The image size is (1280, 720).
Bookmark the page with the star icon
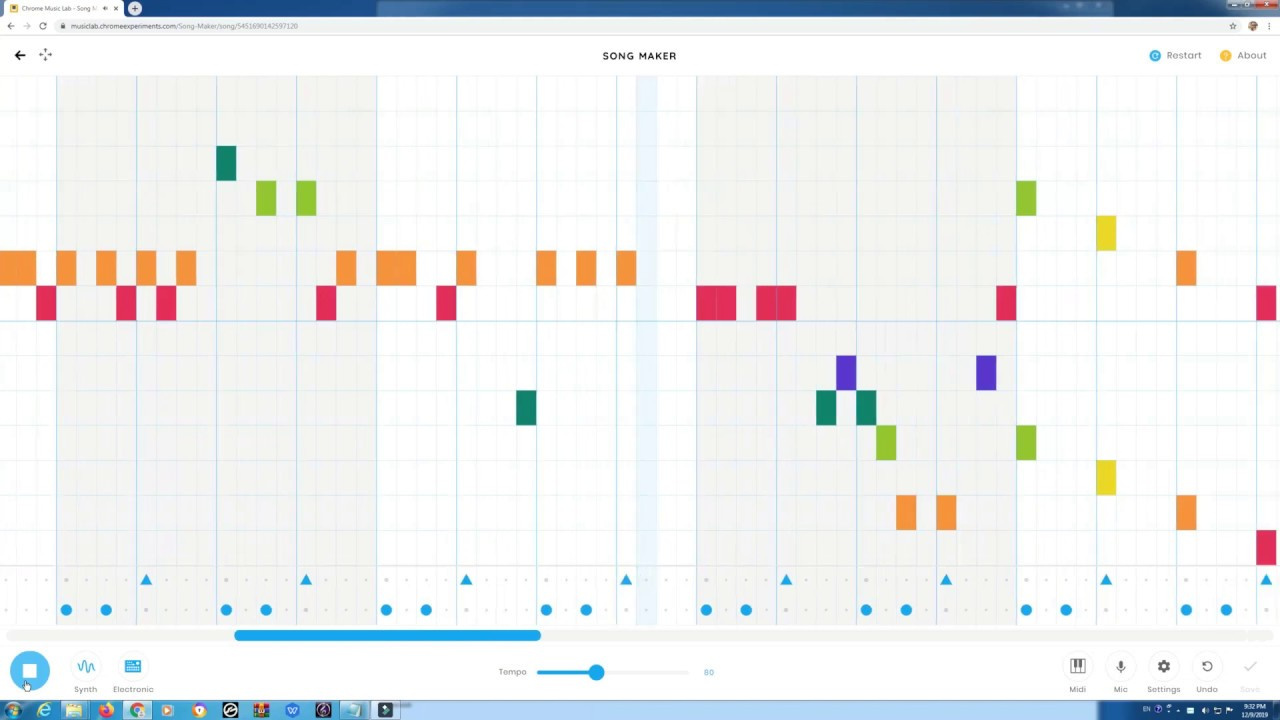tap(1232, 26)
